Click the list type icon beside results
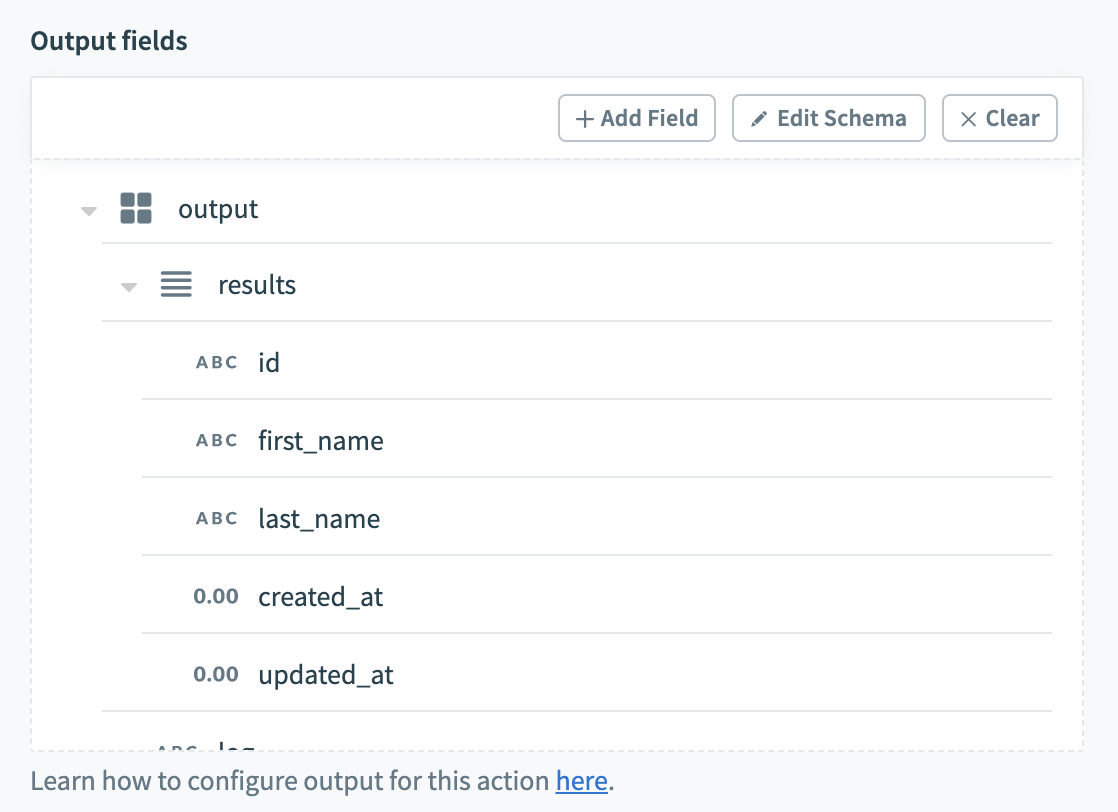This screenshot has height=812, width=1118. (176, 285)
